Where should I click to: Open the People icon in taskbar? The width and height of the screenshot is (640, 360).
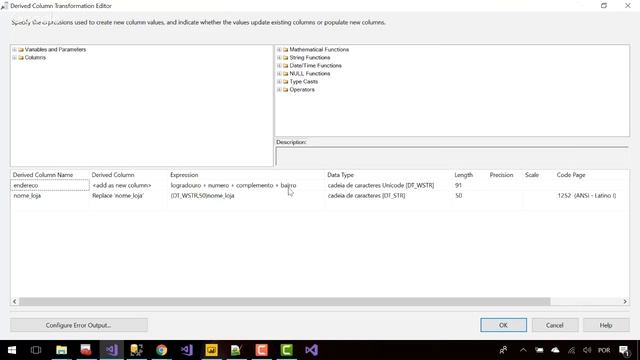pyautogui.click(x=503, y=350)
